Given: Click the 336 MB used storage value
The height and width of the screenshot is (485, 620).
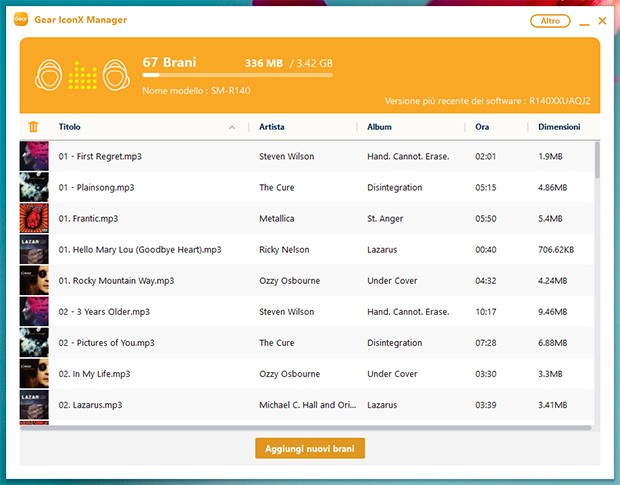Looking at the screenshot, I should click(264, 63).
